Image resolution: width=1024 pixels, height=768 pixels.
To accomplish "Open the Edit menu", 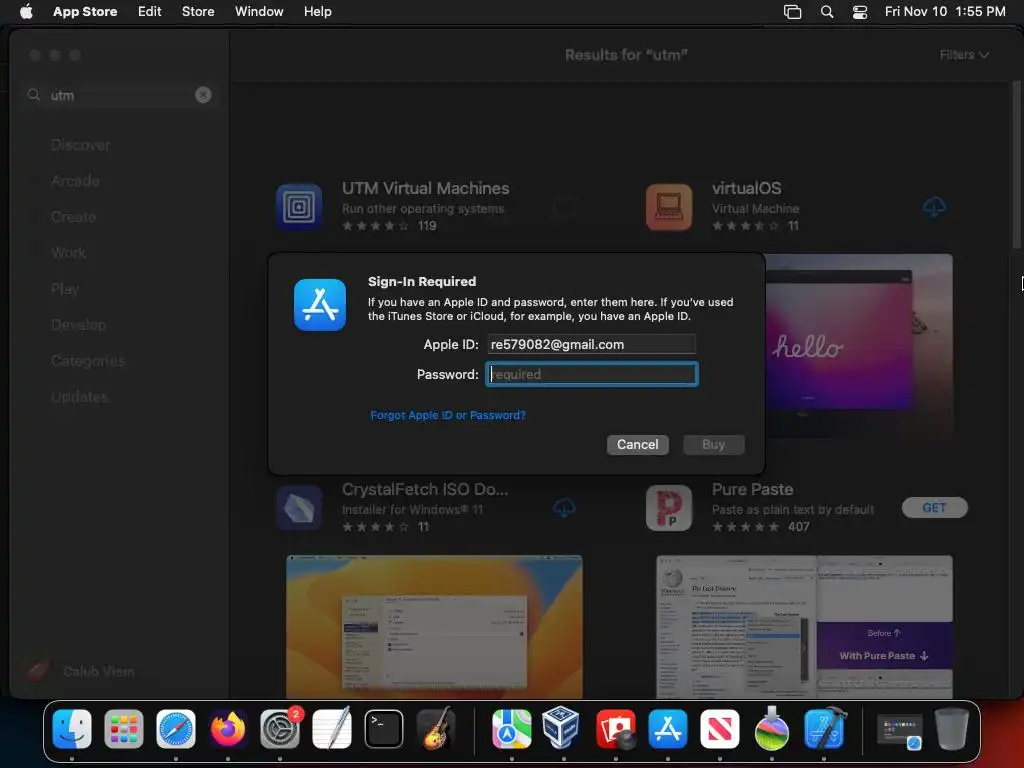I will (x=150, y=11).
